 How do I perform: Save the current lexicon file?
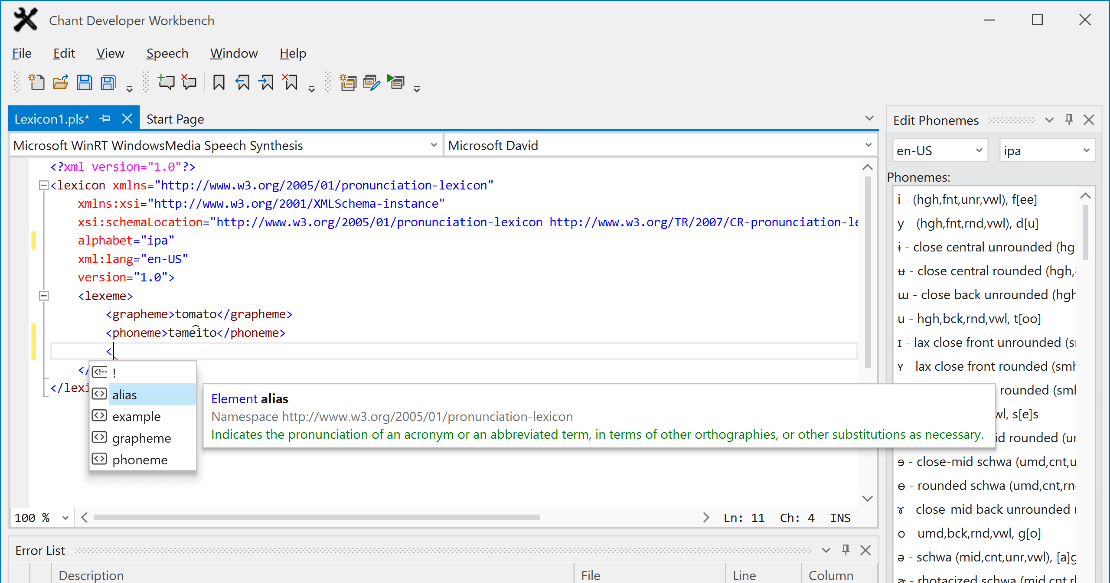click(x=84, y=82)
